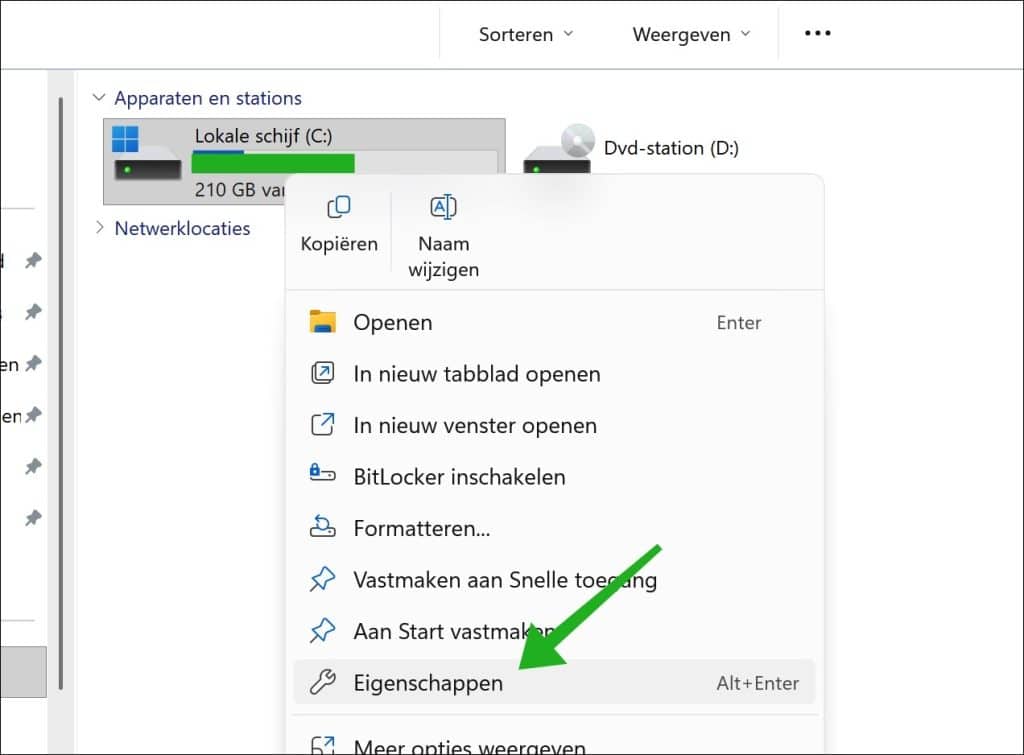The image size is (1024, 755).
Task: Click the Eigenschappen menu entry
Action: [428, 683]
